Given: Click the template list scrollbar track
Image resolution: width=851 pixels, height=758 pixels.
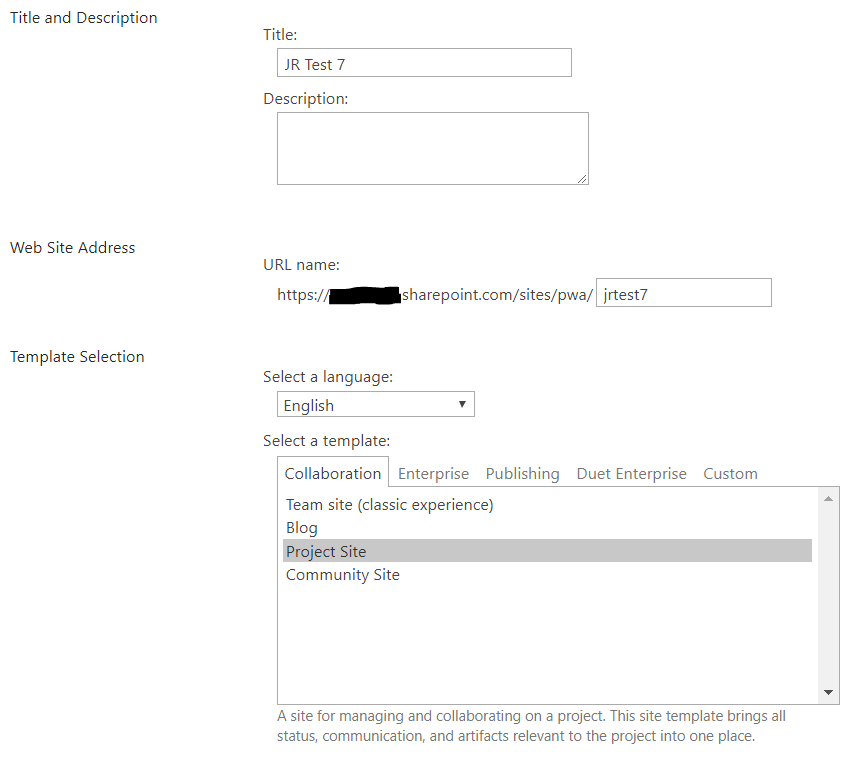Looking at the screenshot, I should [828, 596].
